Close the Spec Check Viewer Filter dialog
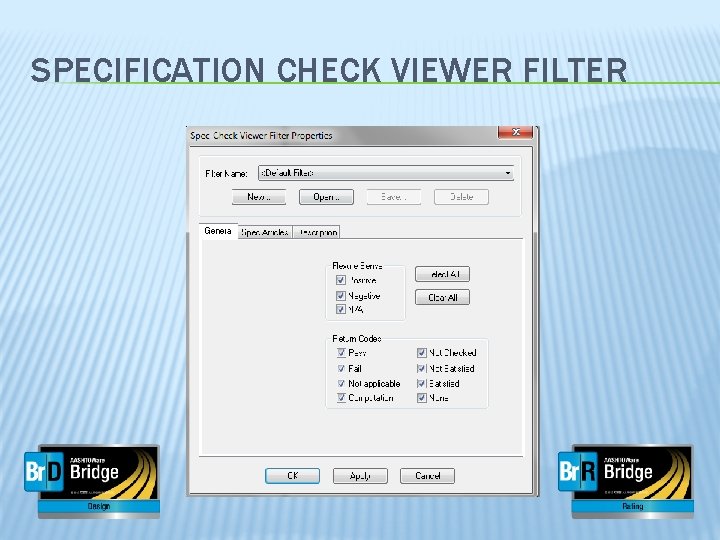Viewport: 720px width, 540px height. coord(515,132)
